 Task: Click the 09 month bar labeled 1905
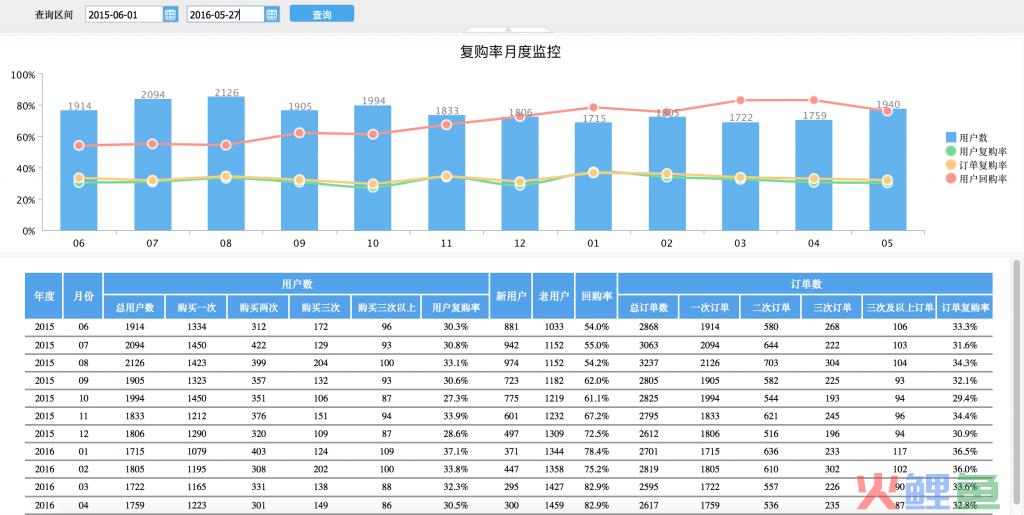[300, 170]
